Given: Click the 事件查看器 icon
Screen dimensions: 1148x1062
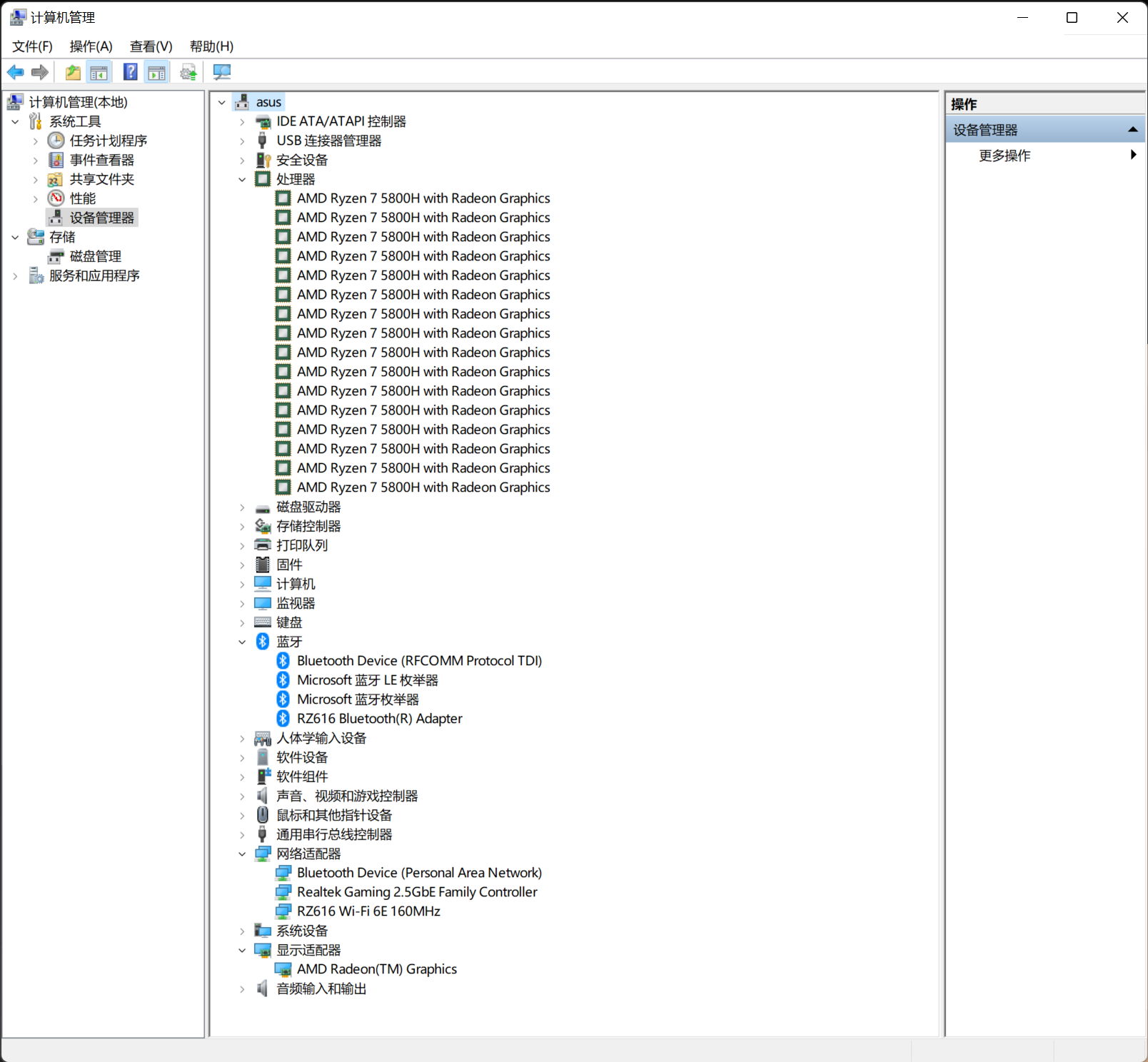Looking at the screenshot, I should [56, 160].
